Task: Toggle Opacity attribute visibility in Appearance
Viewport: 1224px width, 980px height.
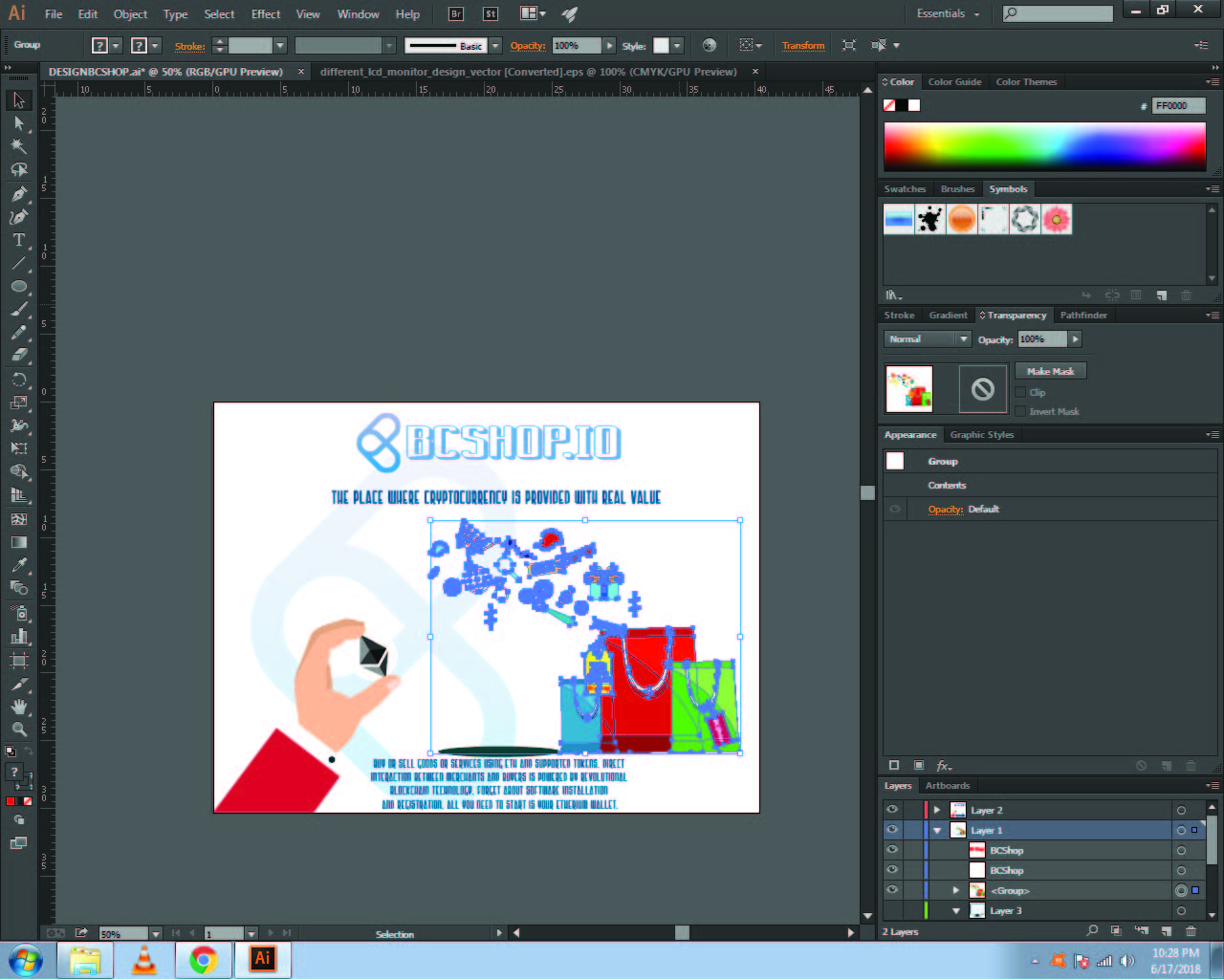Action: [895, 509]
